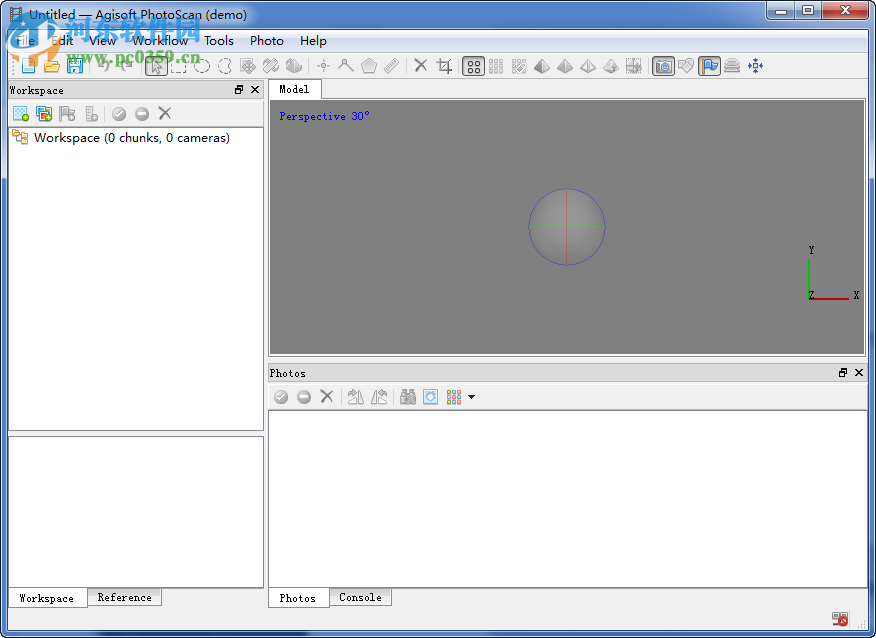Screen dimensions: 876x638
Task: Open the Photo menu
Action: [x=266, y=41]
